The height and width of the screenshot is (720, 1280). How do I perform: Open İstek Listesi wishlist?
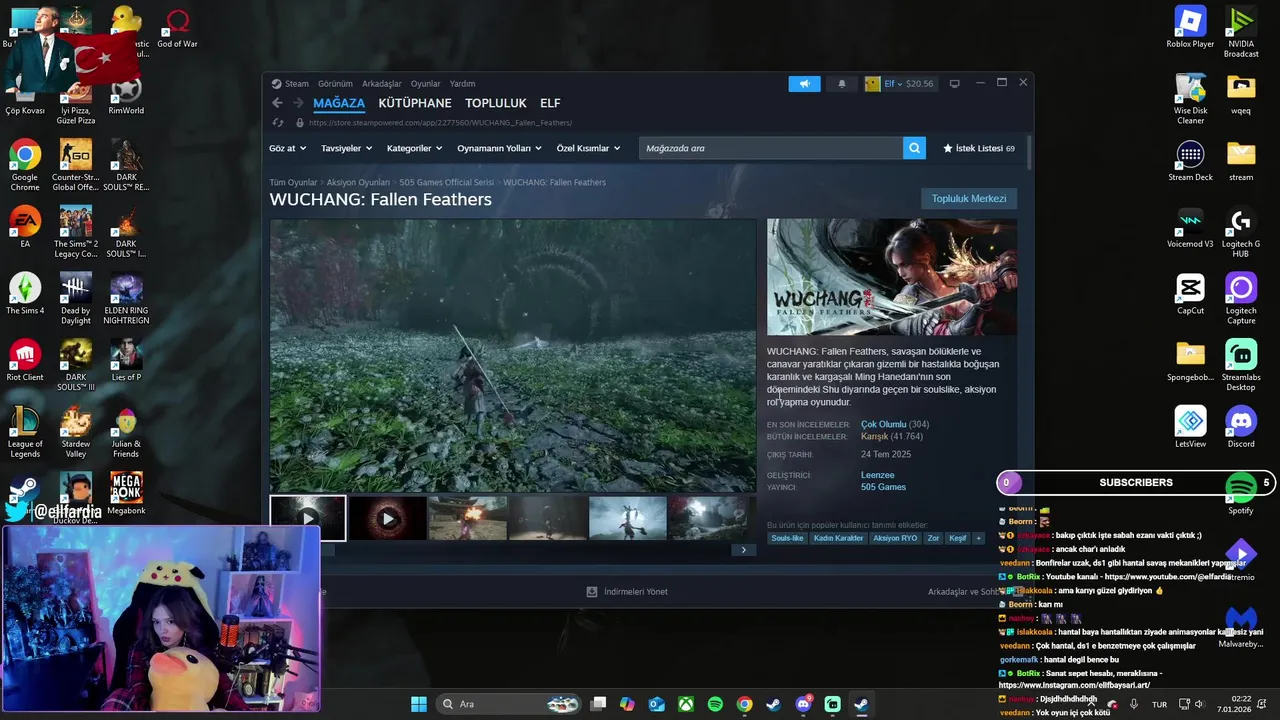(x=978, y=148)
